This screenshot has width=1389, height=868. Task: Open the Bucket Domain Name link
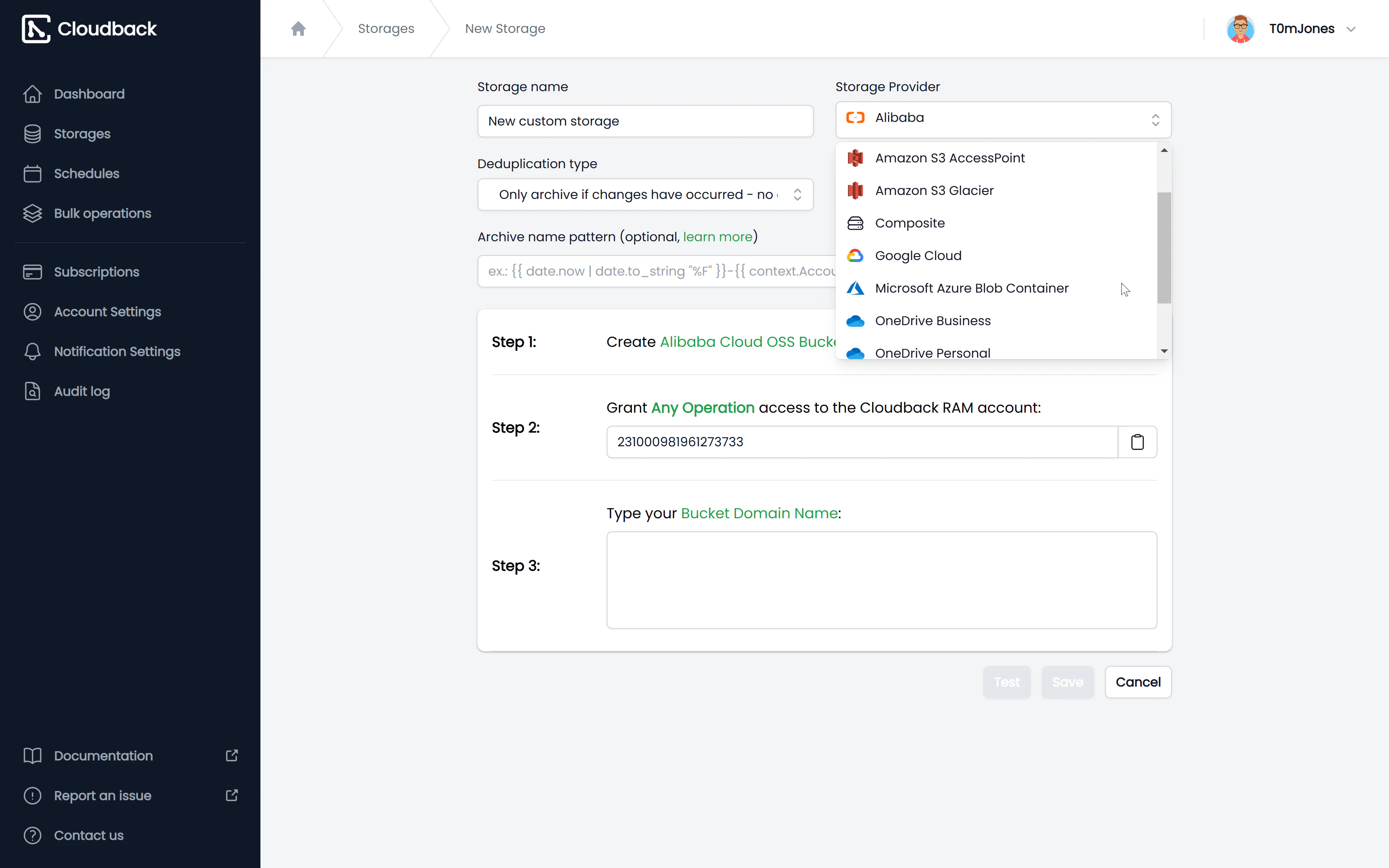coord(759,513)
